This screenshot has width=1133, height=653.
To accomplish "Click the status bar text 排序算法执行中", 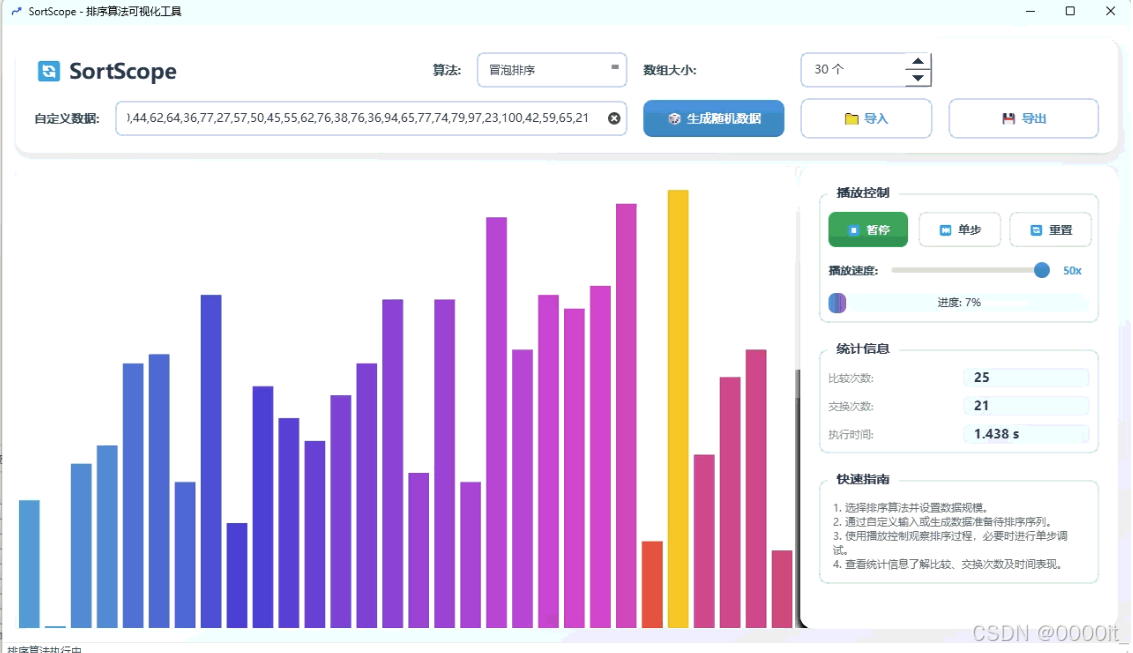I will [x=45, y=649].
